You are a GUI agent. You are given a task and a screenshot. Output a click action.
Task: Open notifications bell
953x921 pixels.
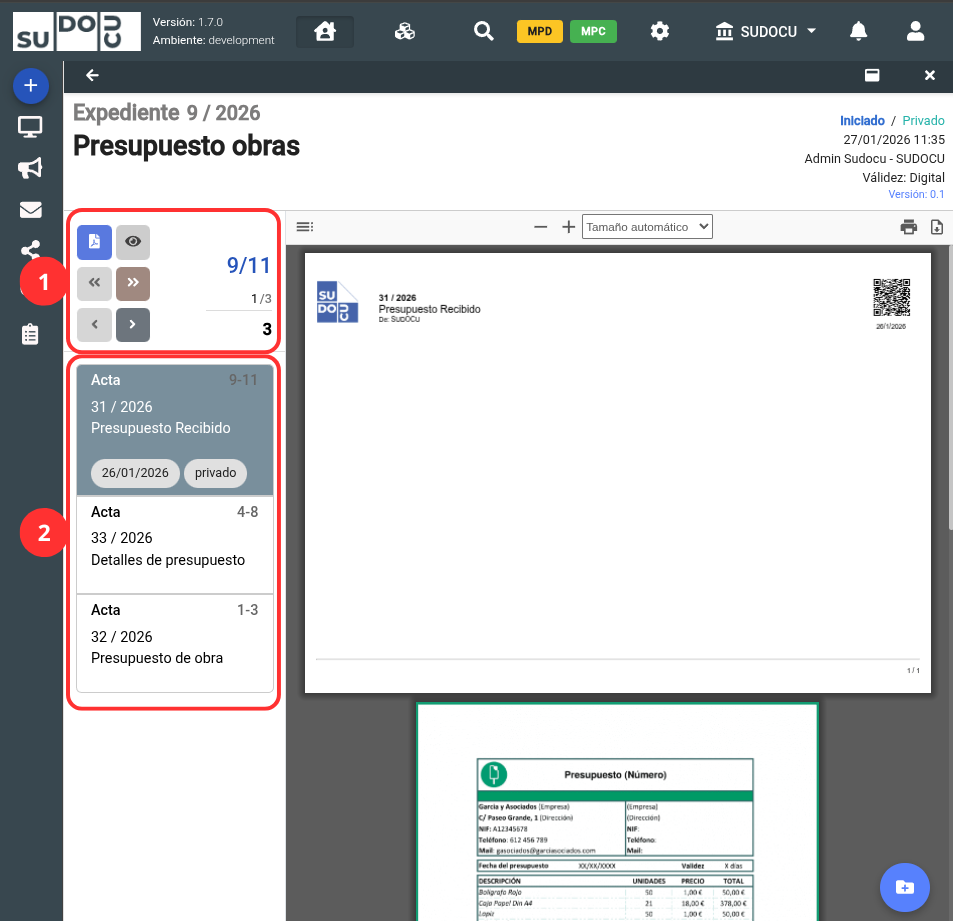pos(858,31)
